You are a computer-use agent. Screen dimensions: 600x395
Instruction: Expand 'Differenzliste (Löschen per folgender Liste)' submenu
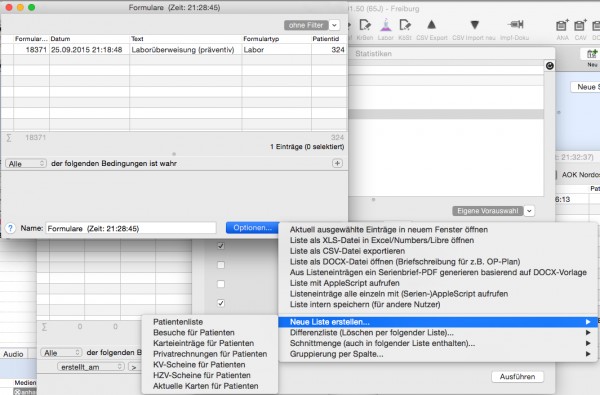[x=588, y=333]
